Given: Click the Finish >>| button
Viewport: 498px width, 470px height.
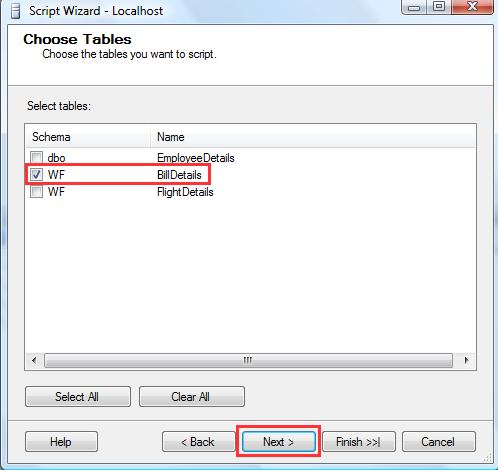Looking at the screenshot, I should 359,442.
